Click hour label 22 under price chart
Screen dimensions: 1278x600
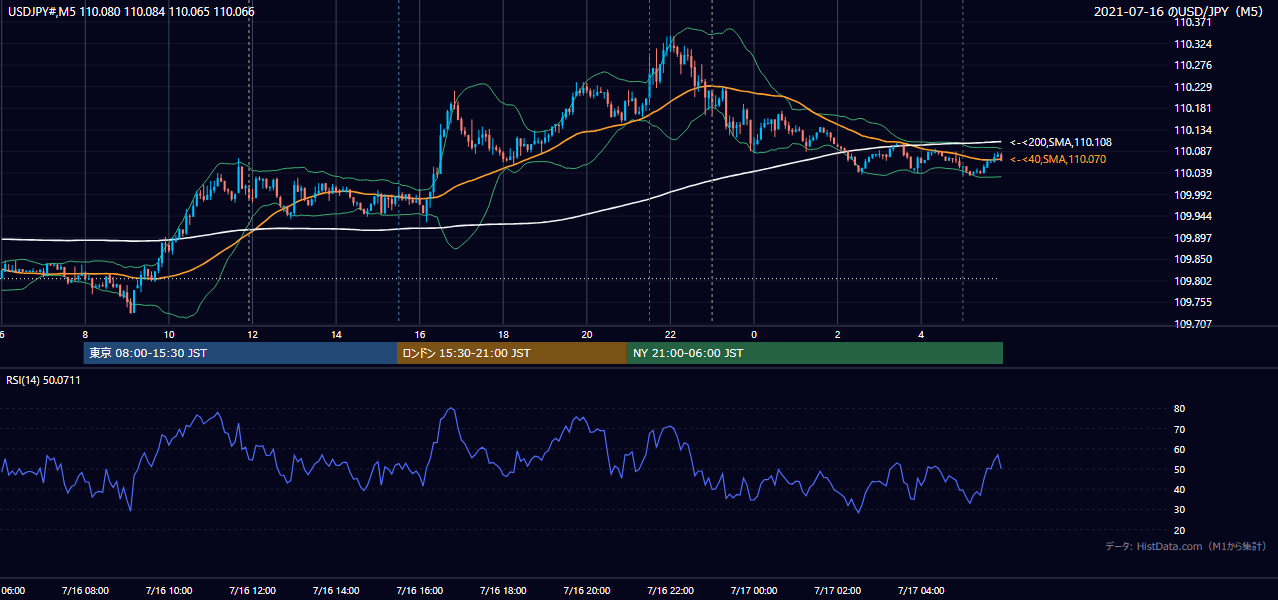pos(670,335)
